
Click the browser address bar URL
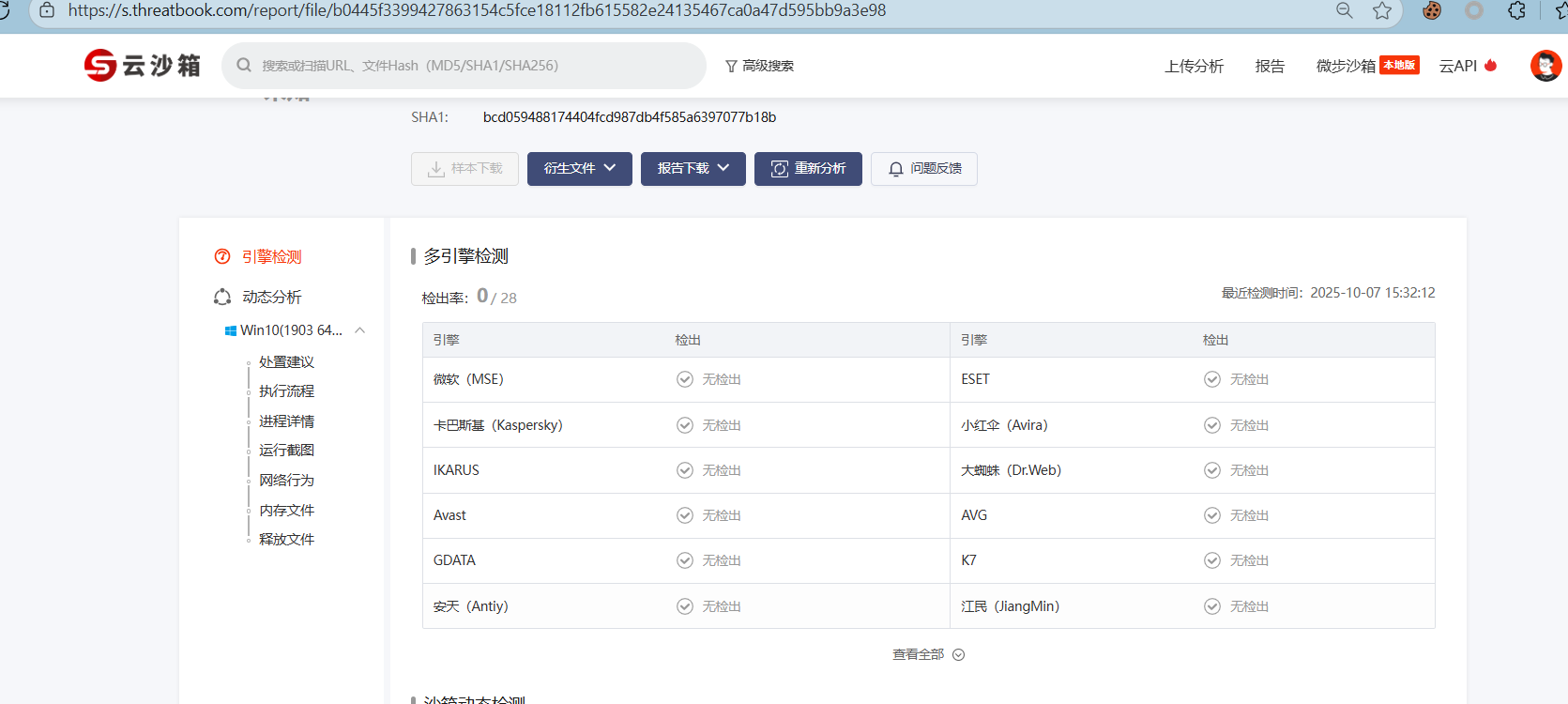[x=477, y=10]
